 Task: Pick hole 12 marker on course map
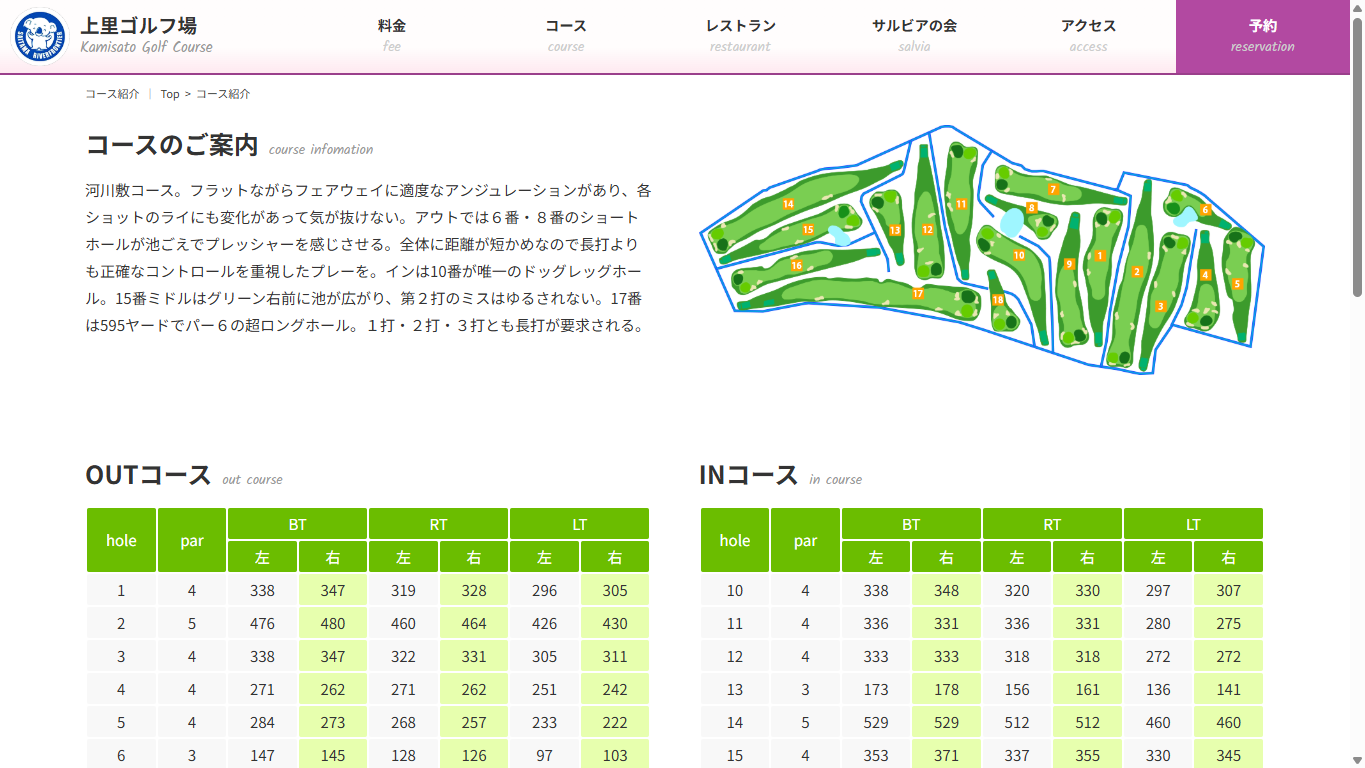click(x=927, y=230)
